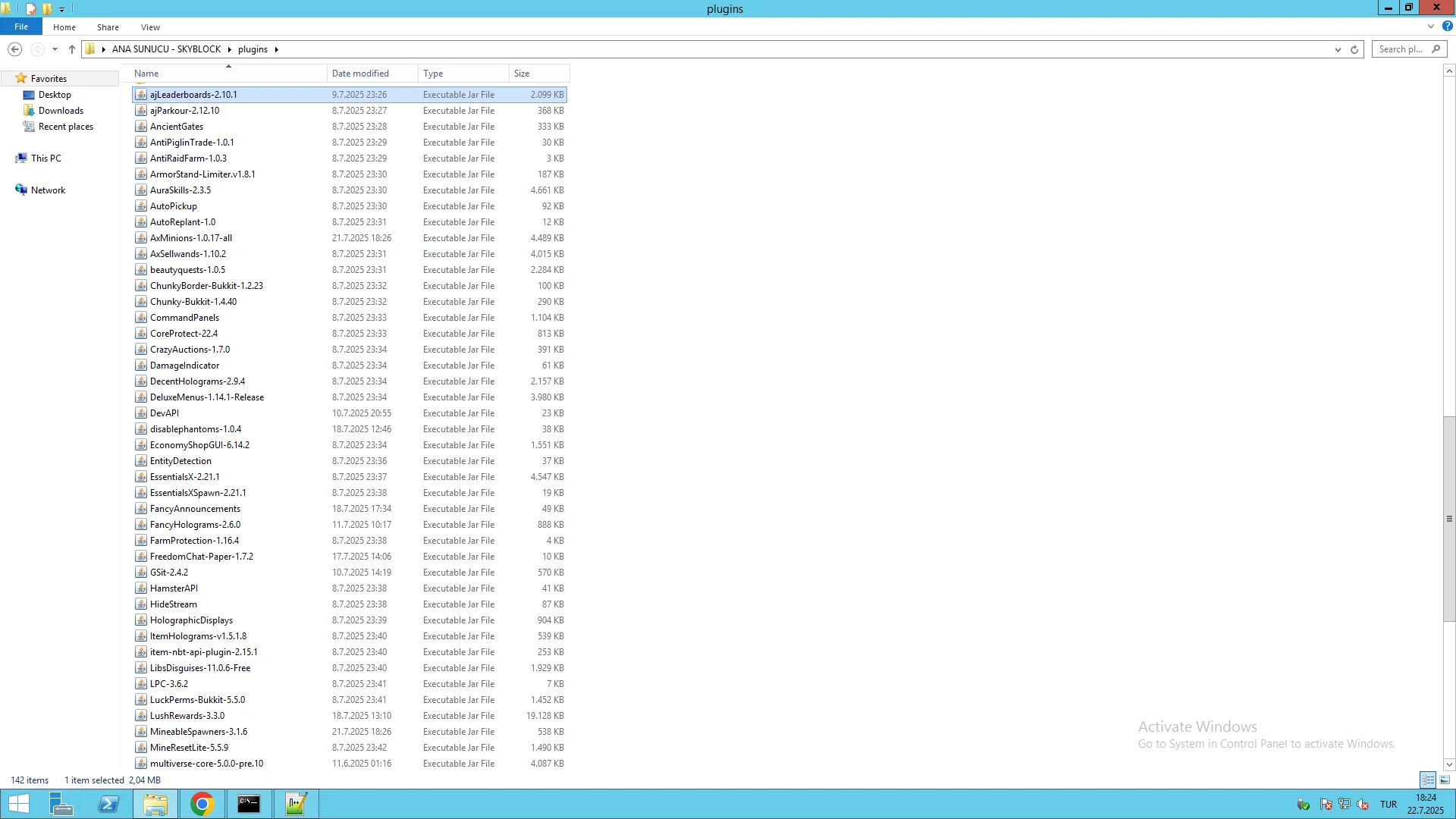
Task: Click the Network icon in sidebar
Action: (x=21, y=190)
